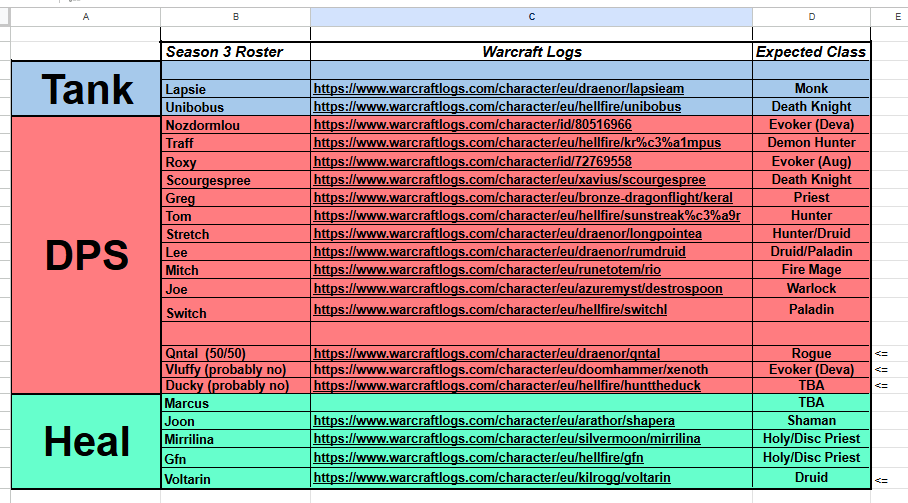Select the Season 3 Roster header cell
The image size is (908, 503).
pyautogui.click(x=236, y=52)
